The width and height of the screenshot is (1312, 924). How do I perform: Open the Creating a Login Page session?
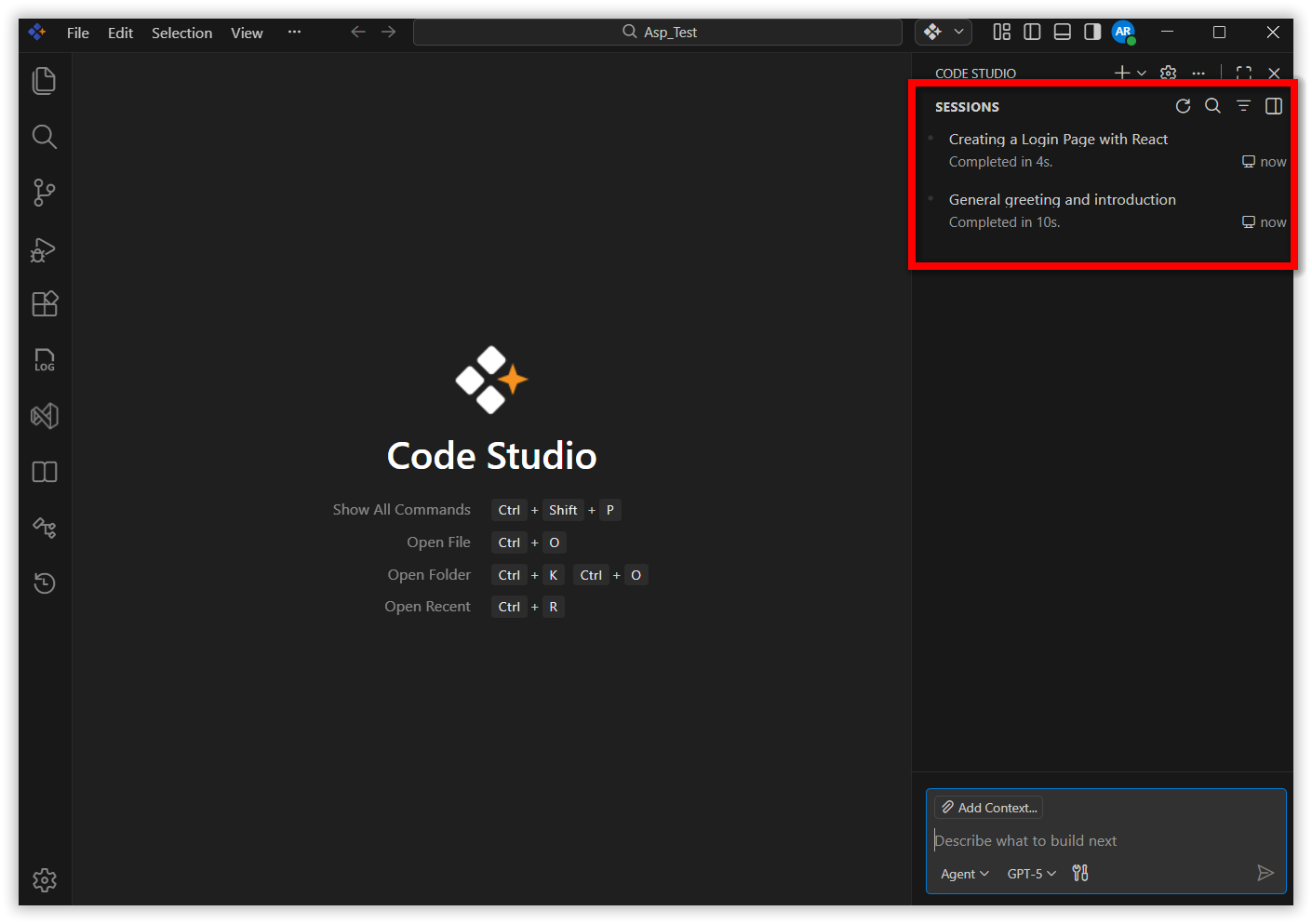1058,140
